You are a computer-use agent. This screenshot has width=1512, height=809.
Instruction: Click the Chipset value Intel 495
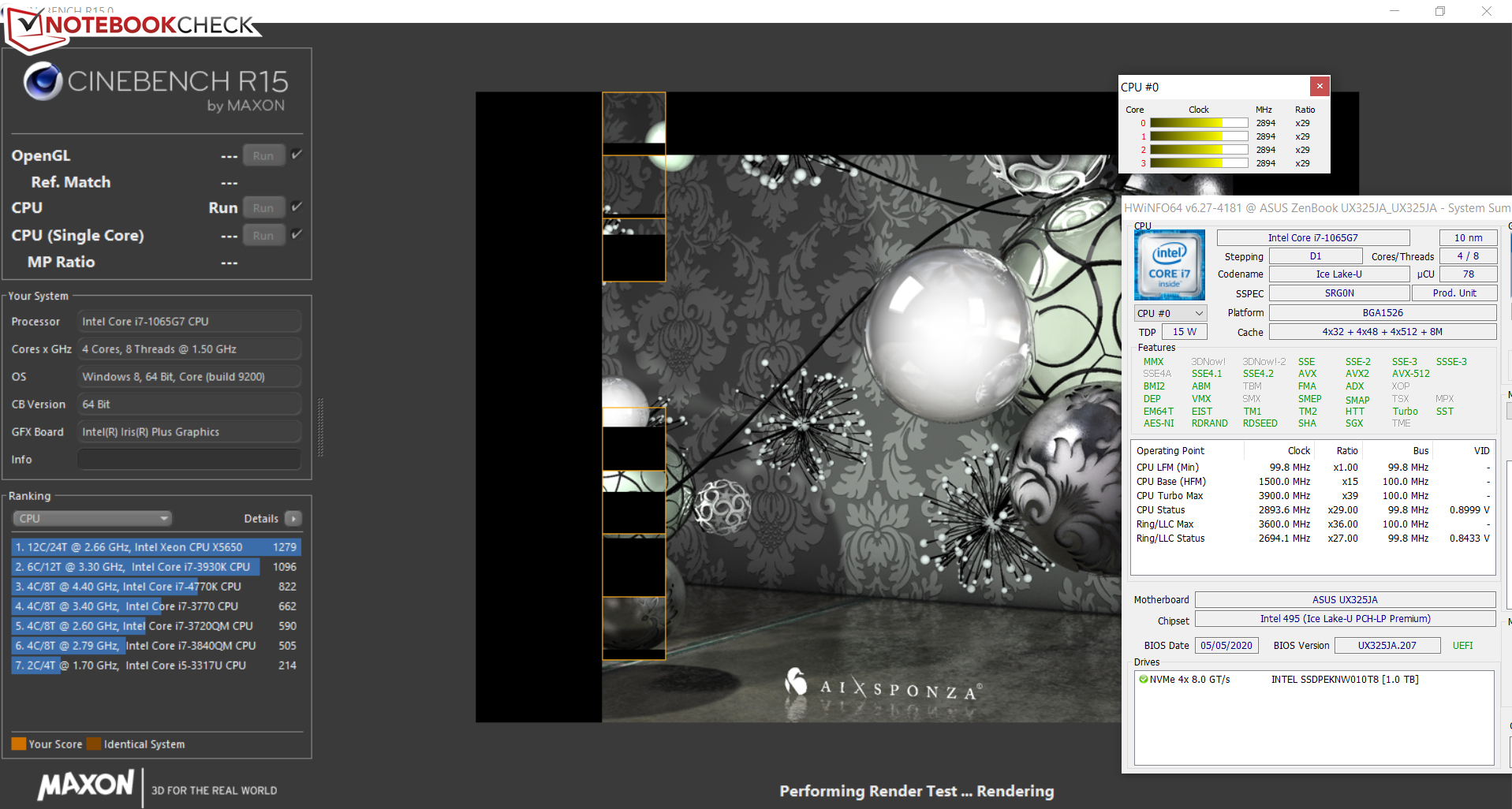coord(1346,619)
